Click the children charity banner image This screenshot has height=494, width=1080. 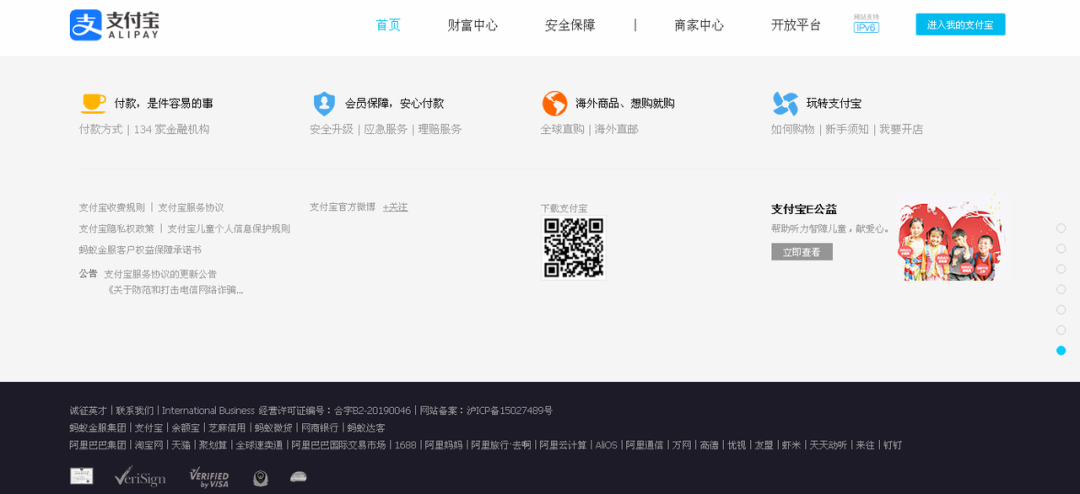949,240
